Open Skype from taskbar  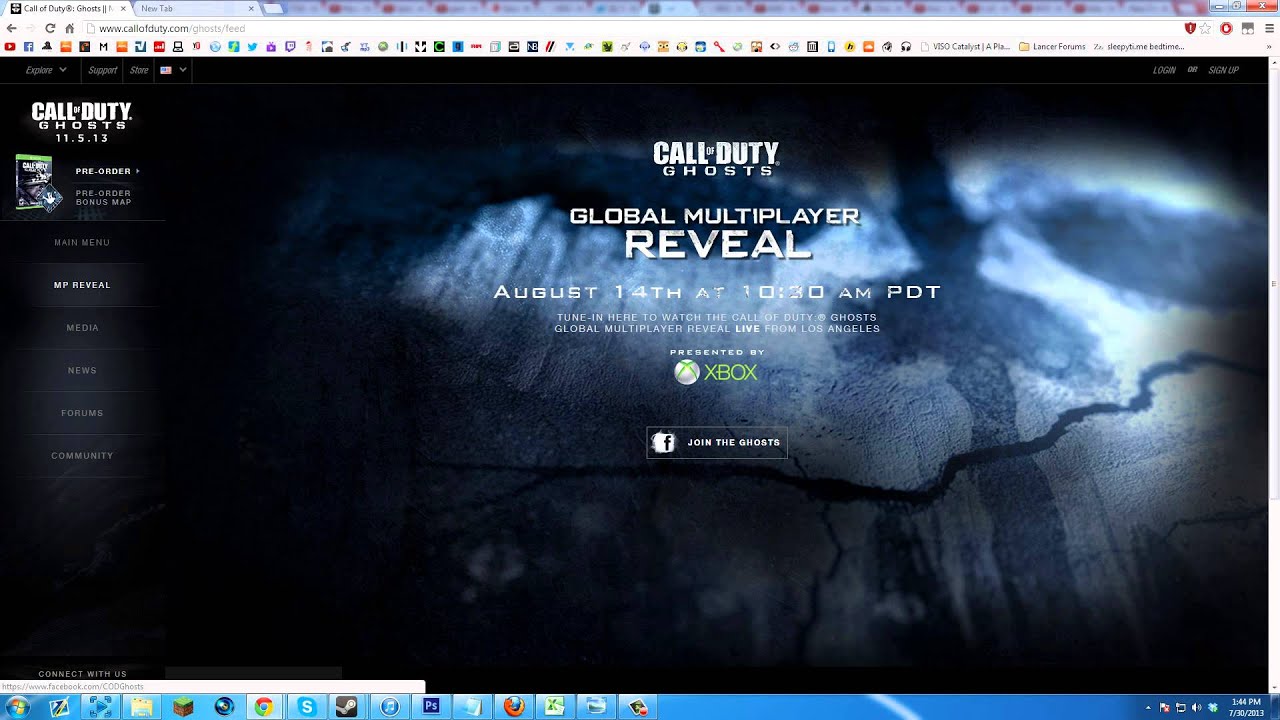[306, 707]
